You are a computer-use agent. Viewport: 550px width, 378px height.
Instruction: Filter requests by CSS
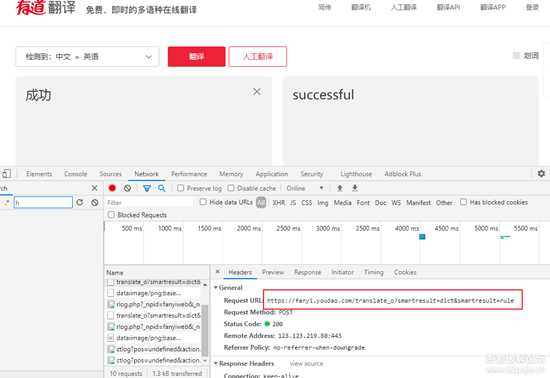coord(307,202)
